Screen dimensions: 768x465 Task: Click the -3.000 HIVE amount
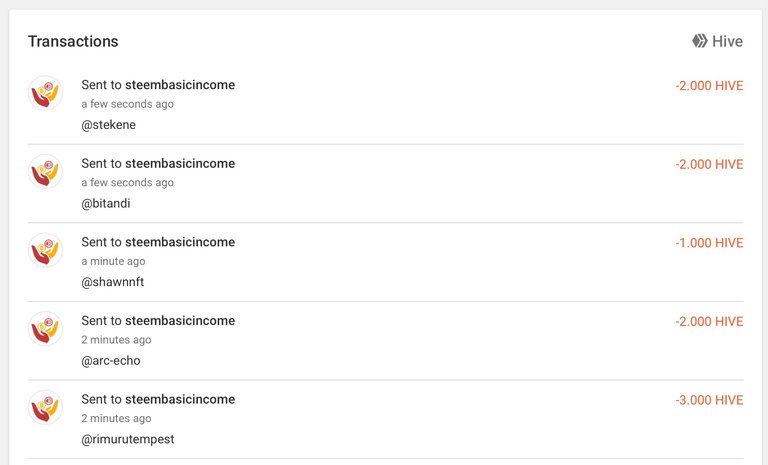pos(709,400)
